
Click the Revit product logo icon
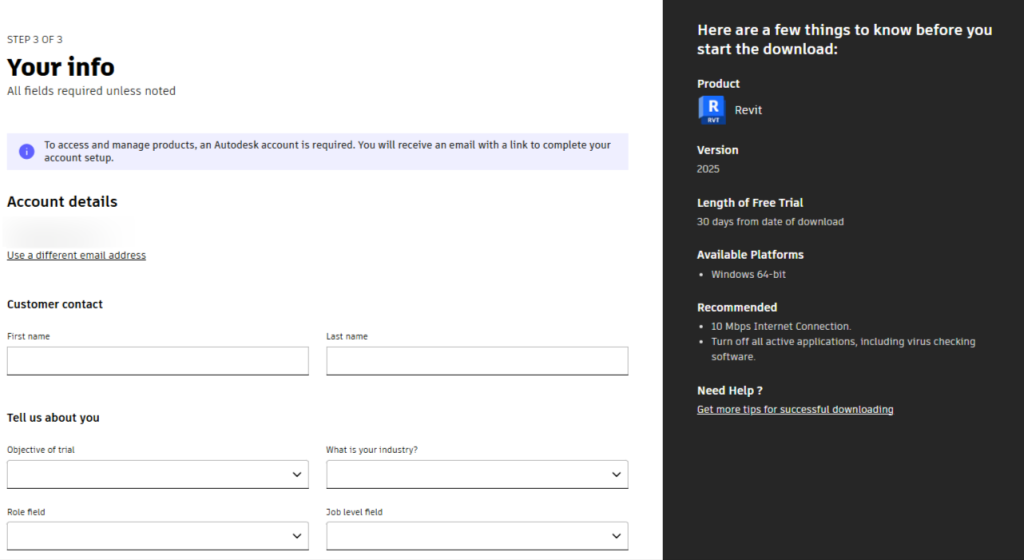coord(712,110)
